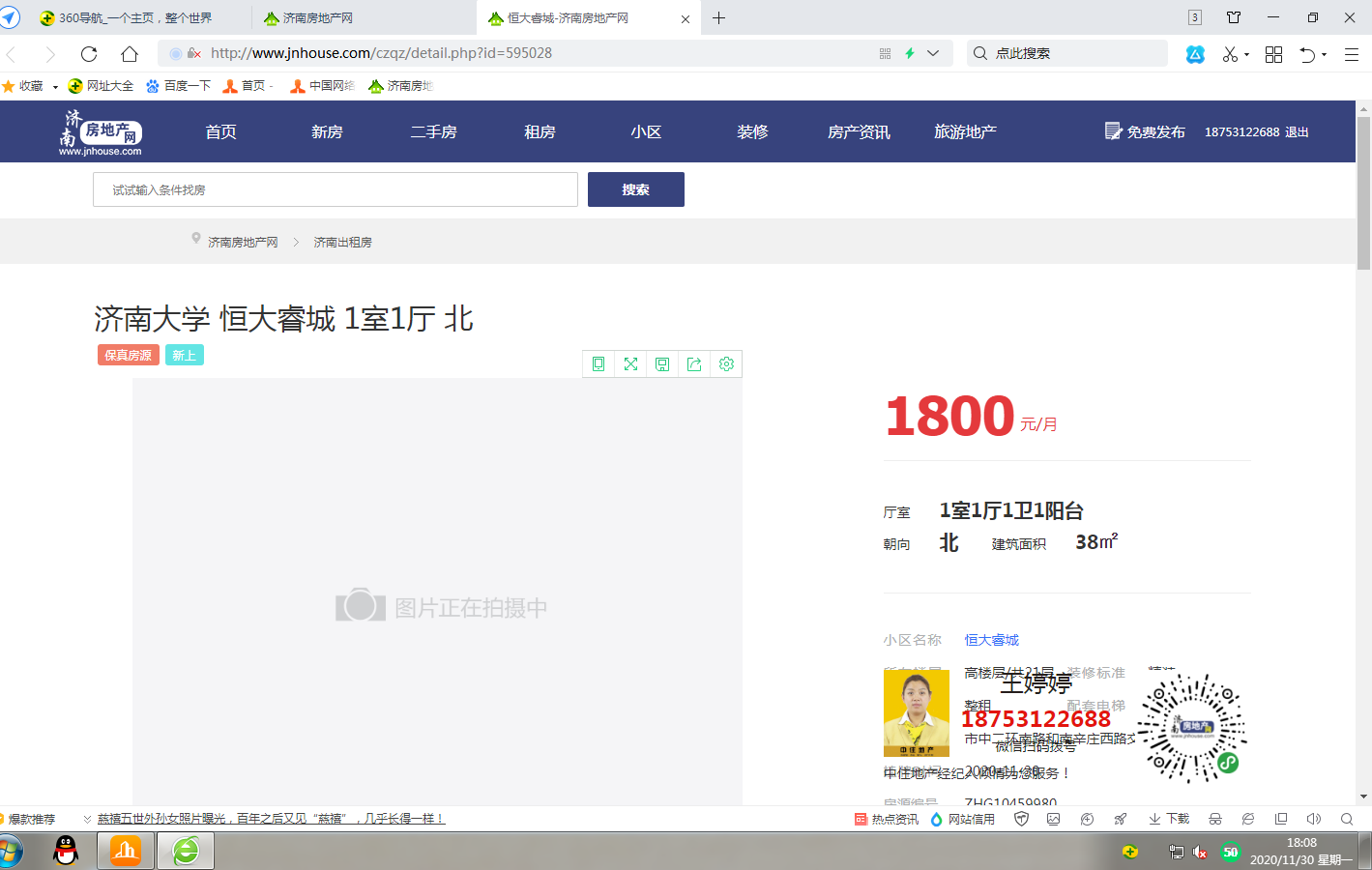1372x870 pixels.
Task: Open the 二手房 navigation menu item
Action: click(433, 131)
